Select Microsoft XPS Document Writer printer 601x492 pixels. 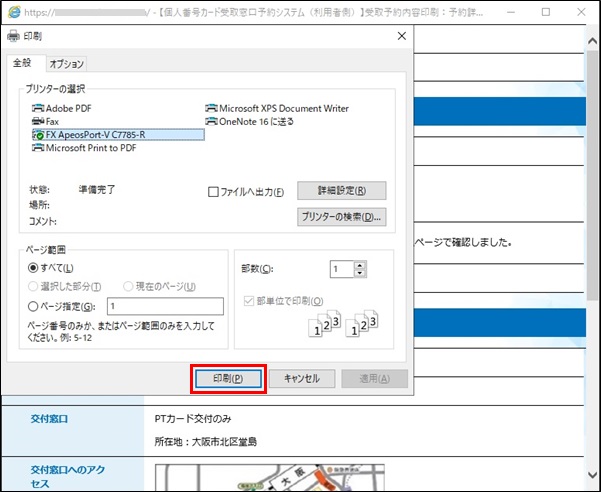coord(284,108)
